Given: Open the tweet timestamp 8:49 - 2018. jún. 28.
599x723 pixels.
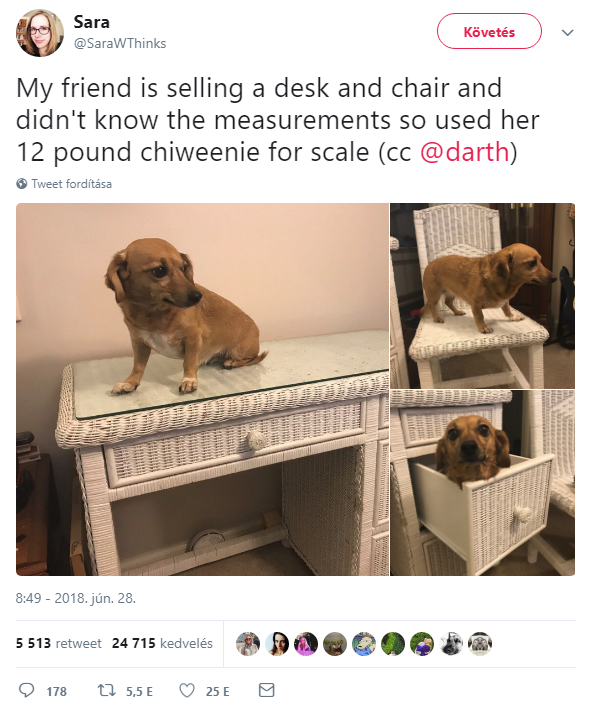Looking at the screenshot, I should pyautogui.click(x=76, y=598).
